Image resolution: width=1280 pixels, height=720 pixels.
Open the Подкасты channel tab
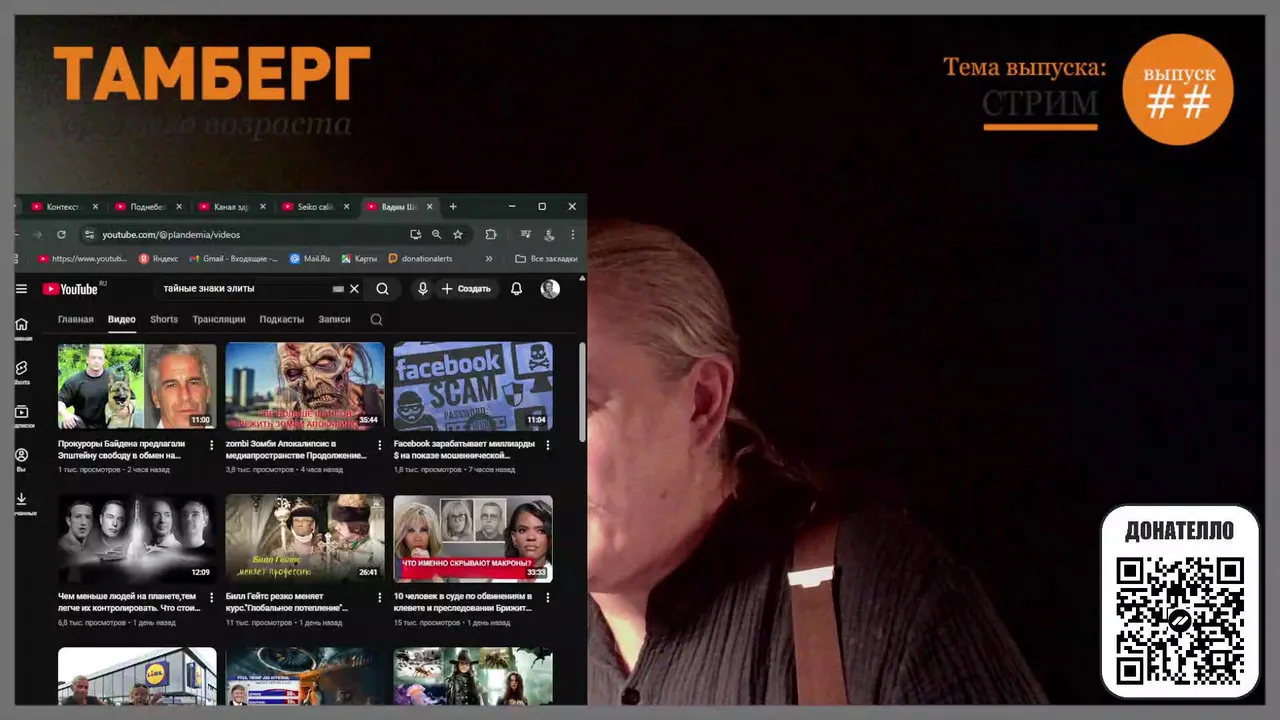point(282,320)
